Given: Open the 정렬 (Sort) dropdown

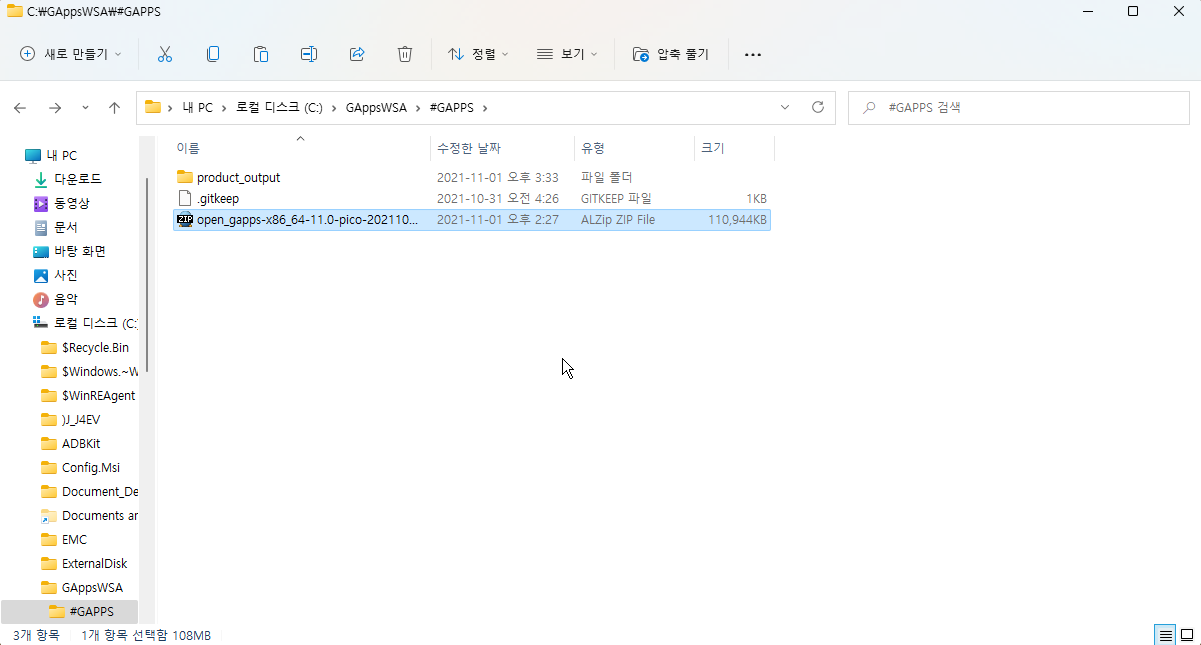Looking at the screenshot, I should [478, 54].
